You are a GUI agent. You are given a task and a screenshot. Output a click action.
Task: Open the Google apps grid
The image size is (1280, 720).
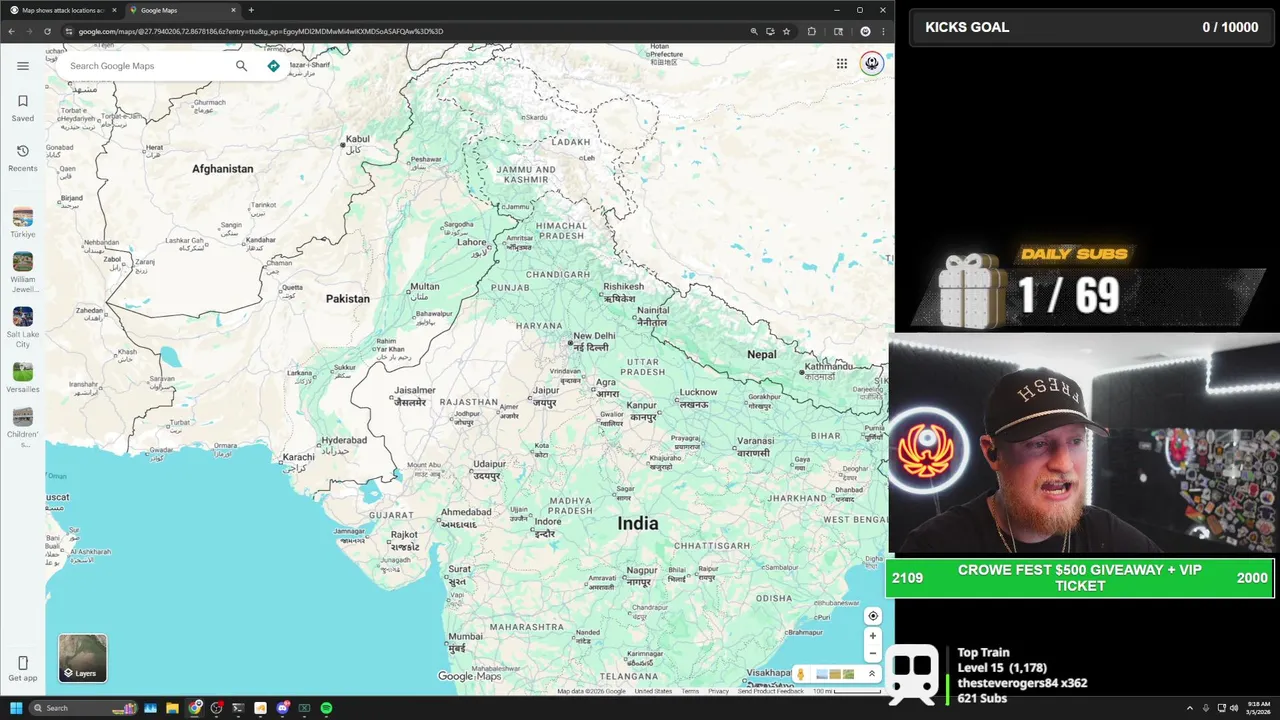[842, 64]
